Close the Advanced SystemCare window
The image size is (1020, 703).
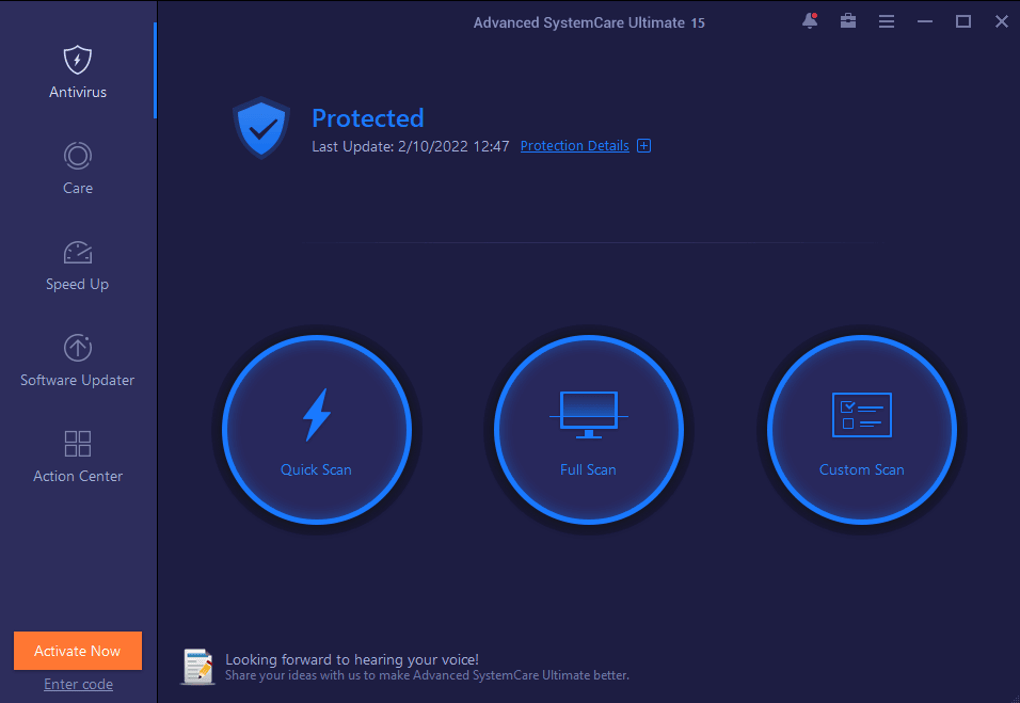pos(1002,21)
